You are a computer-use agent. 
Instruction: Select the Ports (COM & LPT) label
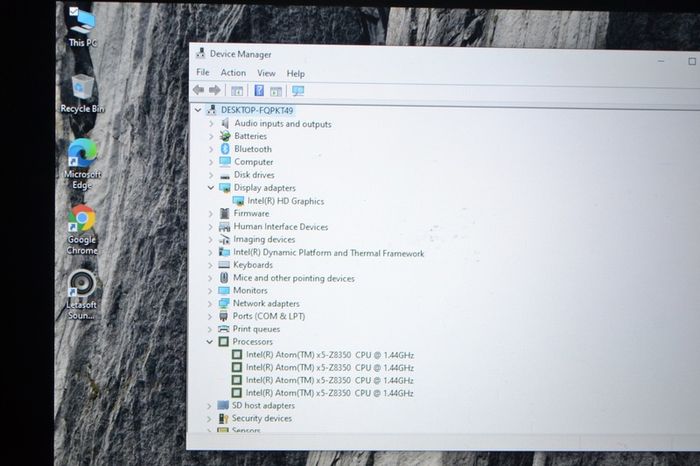click(269, 316)
